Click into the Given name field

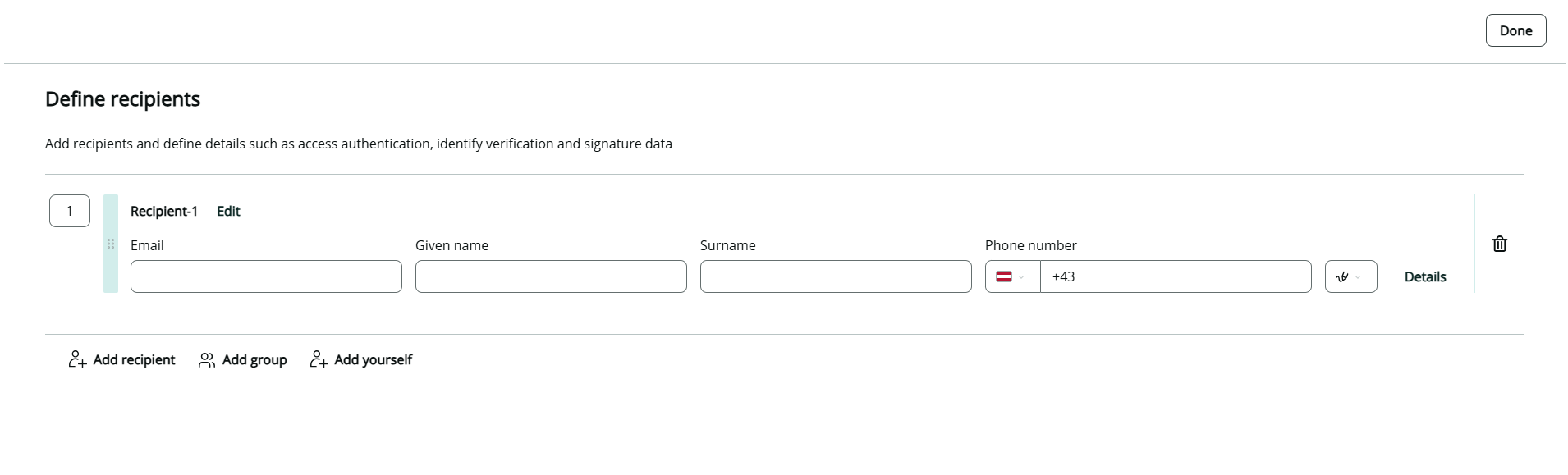coord(551,276)
